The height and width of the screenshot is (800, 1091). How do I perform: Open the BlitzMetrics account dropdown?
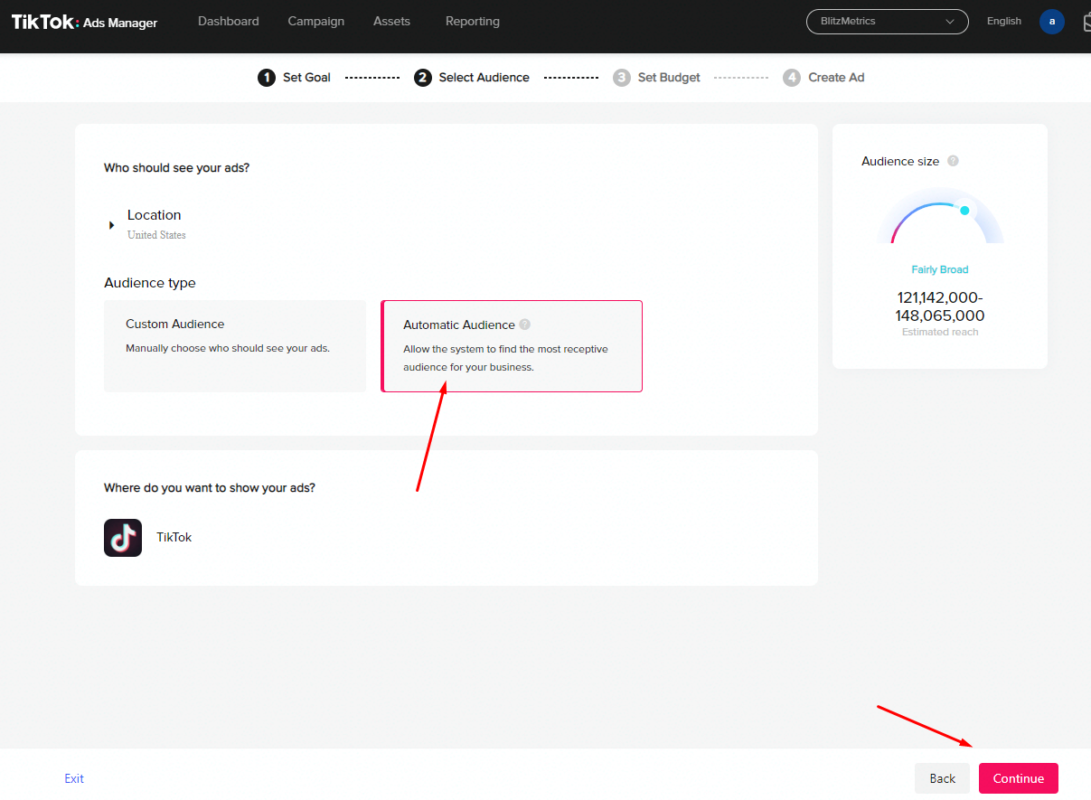(887, 22)
